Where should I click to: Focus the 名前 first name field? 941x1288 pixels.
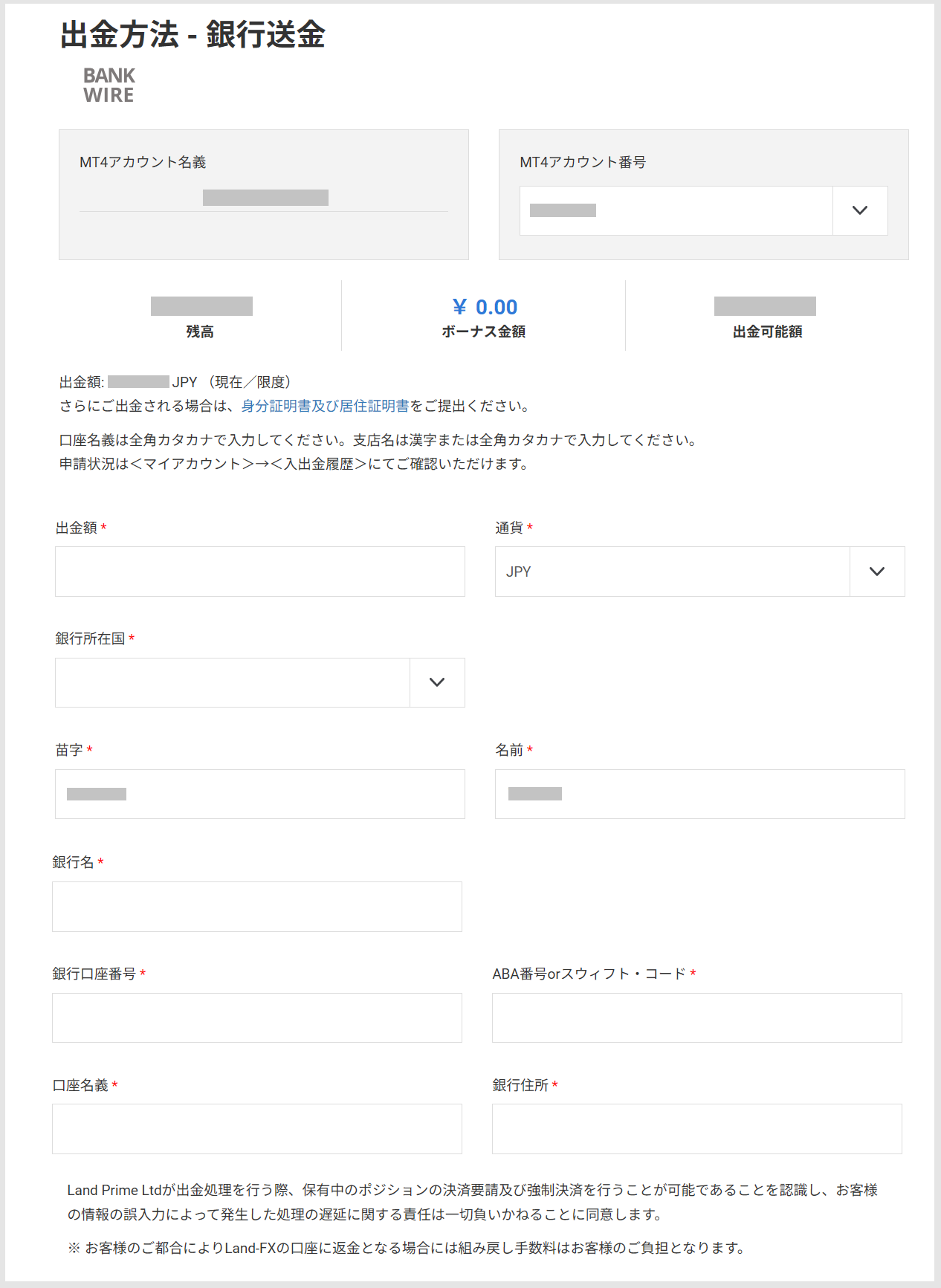pyautogui.click(x=699, y=794)
